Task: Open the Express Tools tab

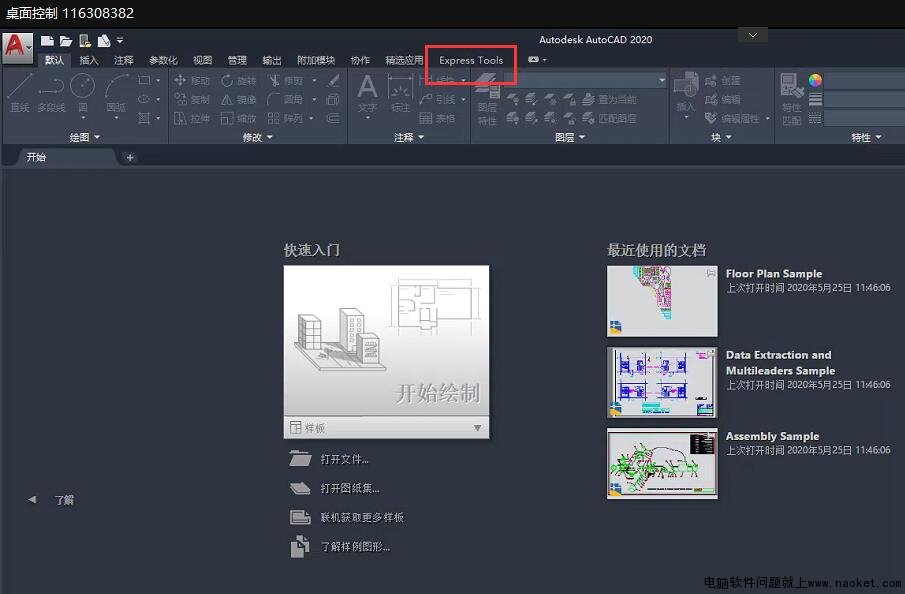Action: 471,60
